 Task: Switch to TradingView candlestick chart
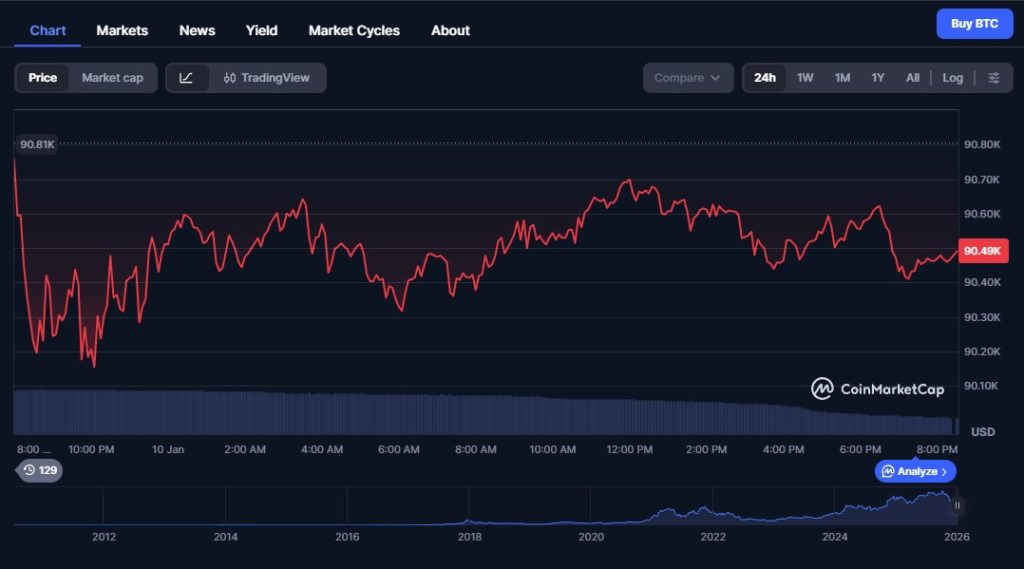point(266,78)
